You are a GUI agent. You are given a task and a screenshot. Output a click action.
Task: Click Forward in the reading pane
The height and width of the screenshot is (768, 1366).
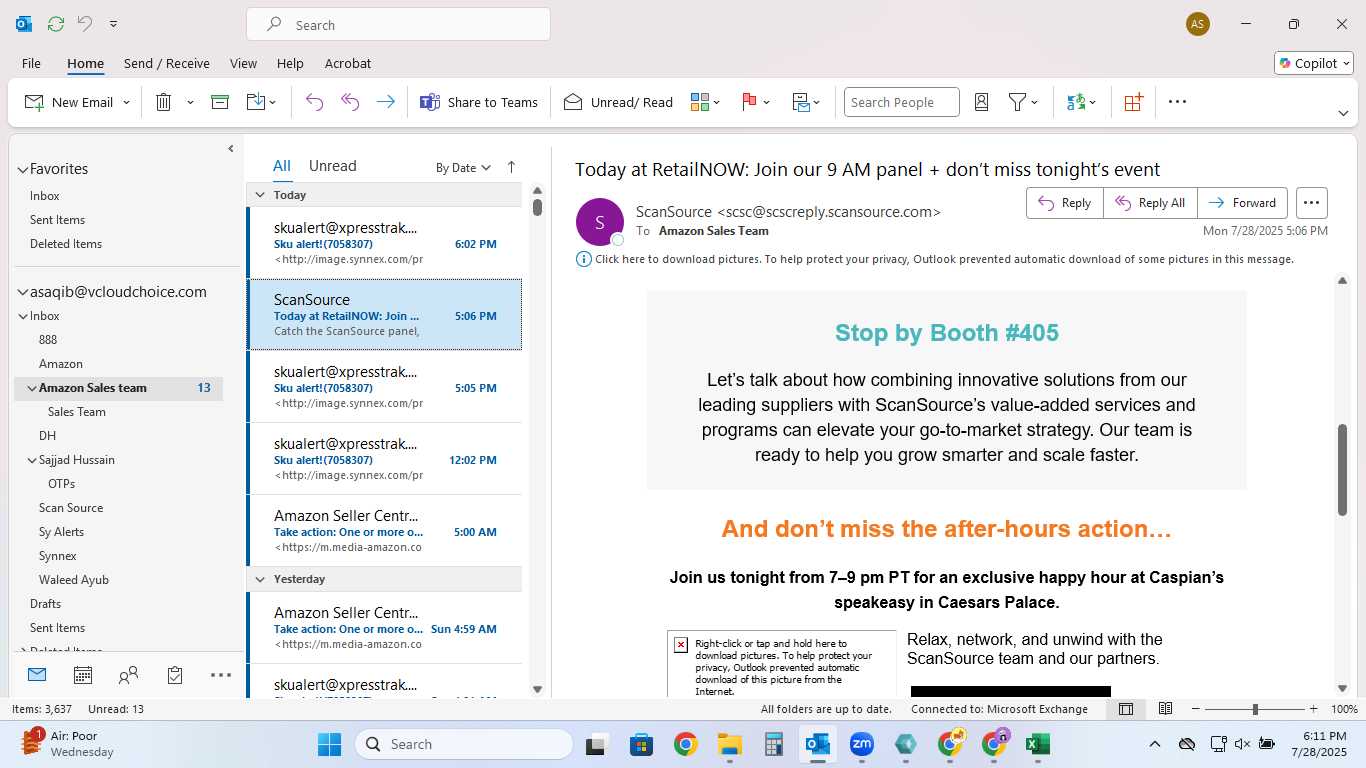1242,203
